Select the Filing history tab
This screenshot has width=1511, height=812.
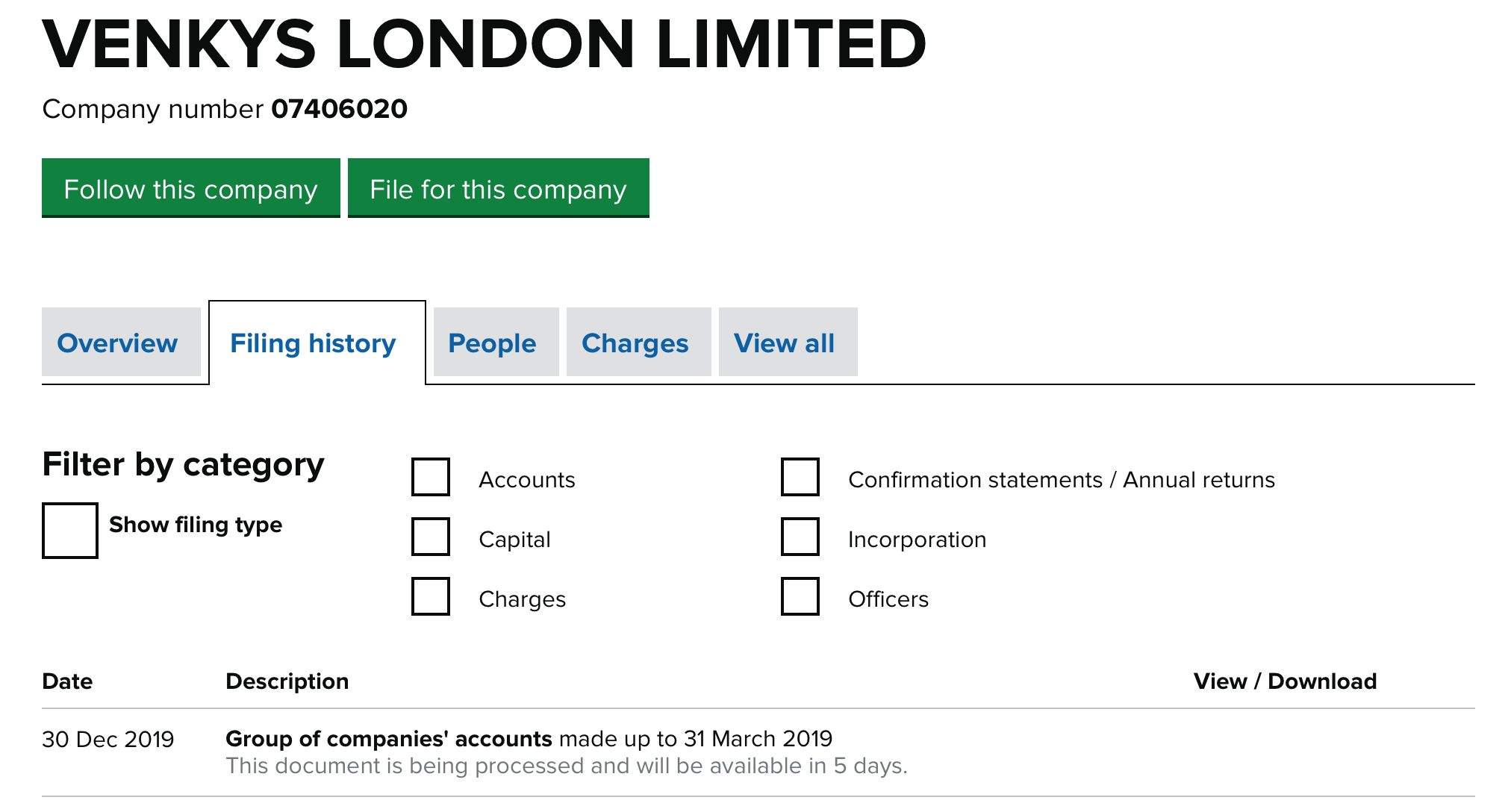(314, 343)
